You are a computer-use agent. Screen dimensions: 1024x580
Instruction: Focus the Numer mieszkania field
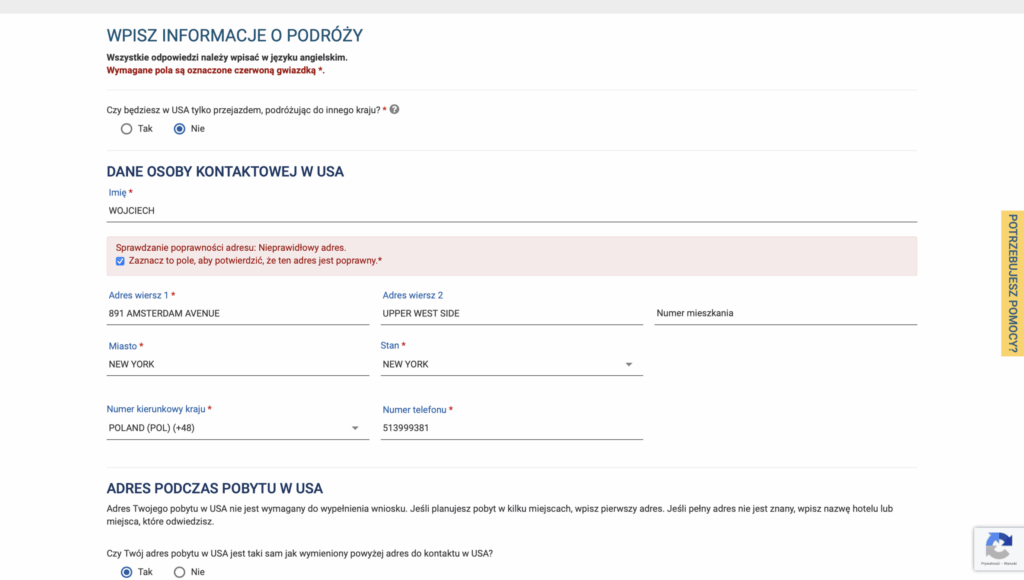click(785, 313)
